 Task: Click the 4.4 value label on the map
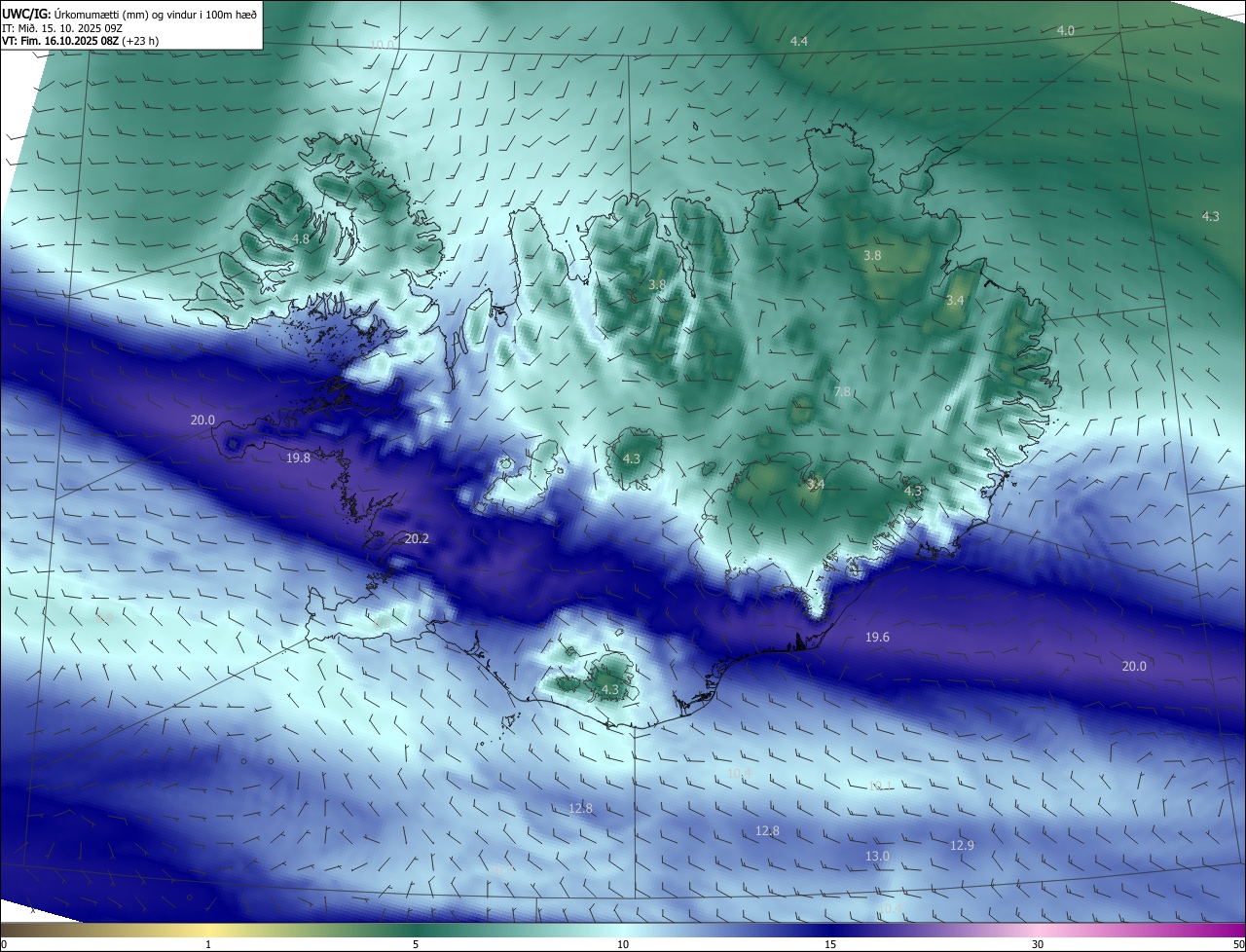[799, 41]
